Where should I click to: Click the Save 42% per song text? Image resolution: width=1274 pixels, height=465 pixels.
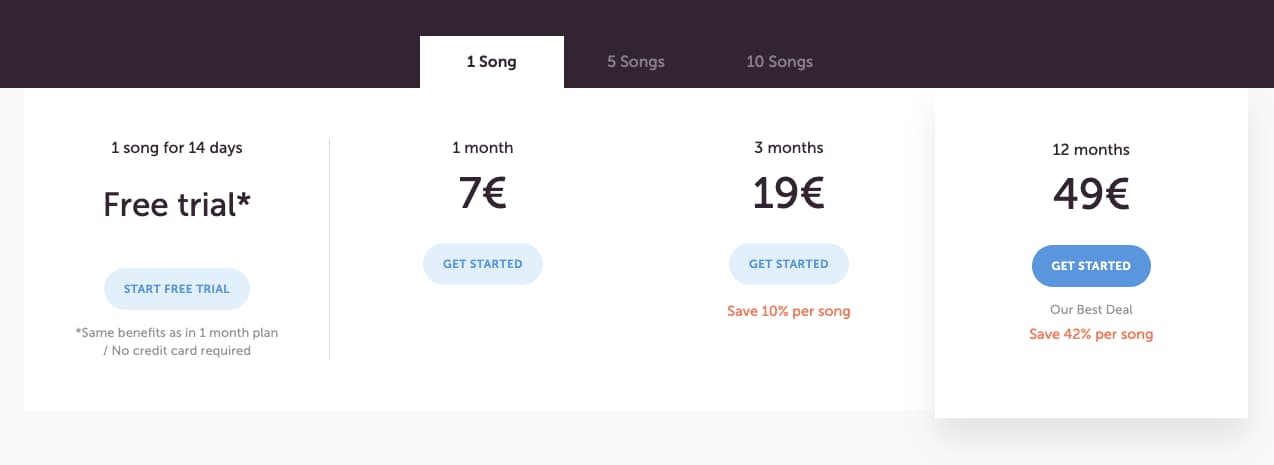(x=1091, y=334)
